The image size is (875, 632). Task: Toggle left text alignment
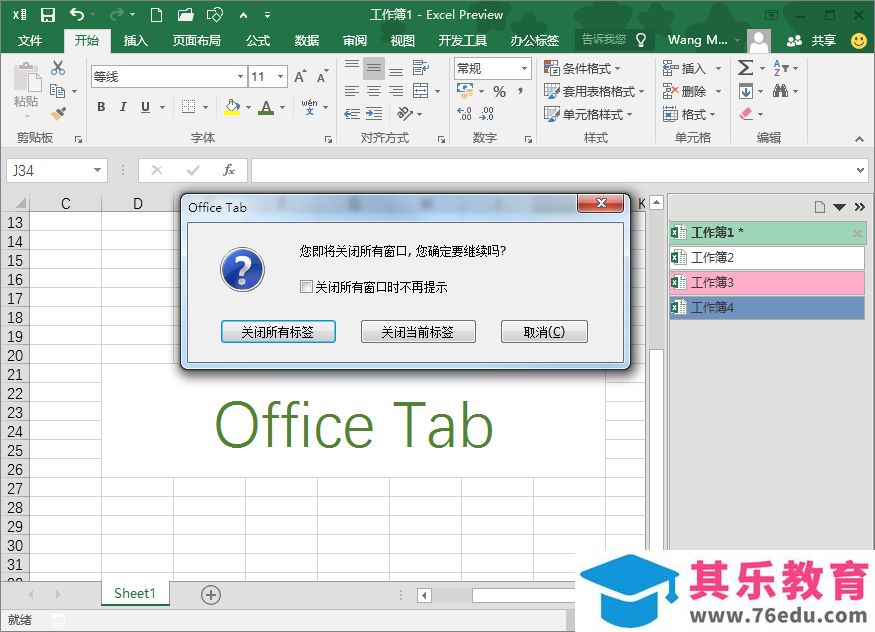click(x=352, y=91)
